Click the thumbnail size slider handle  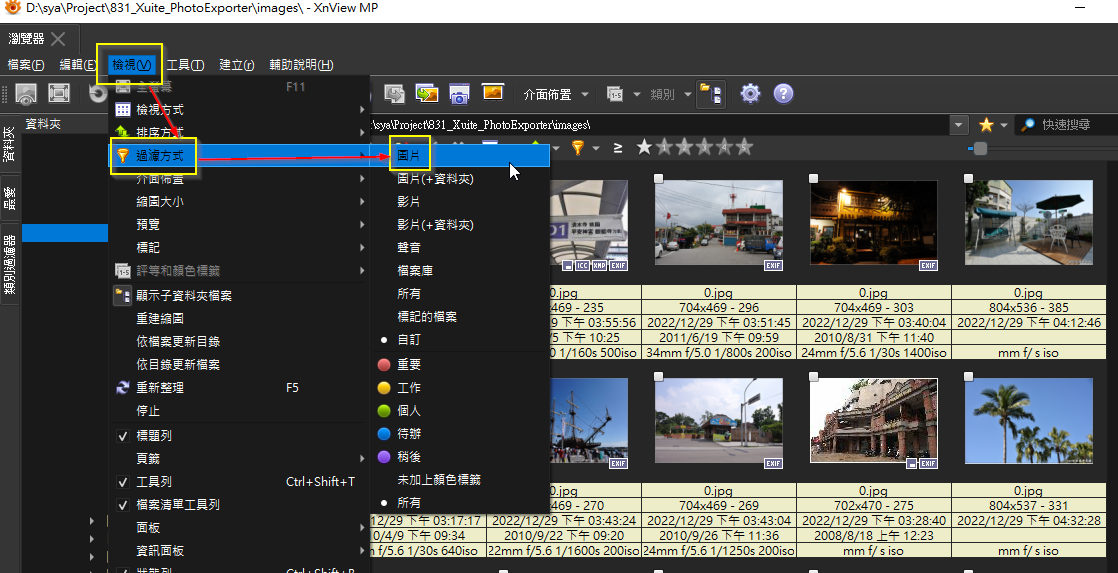tap(980, 148)
